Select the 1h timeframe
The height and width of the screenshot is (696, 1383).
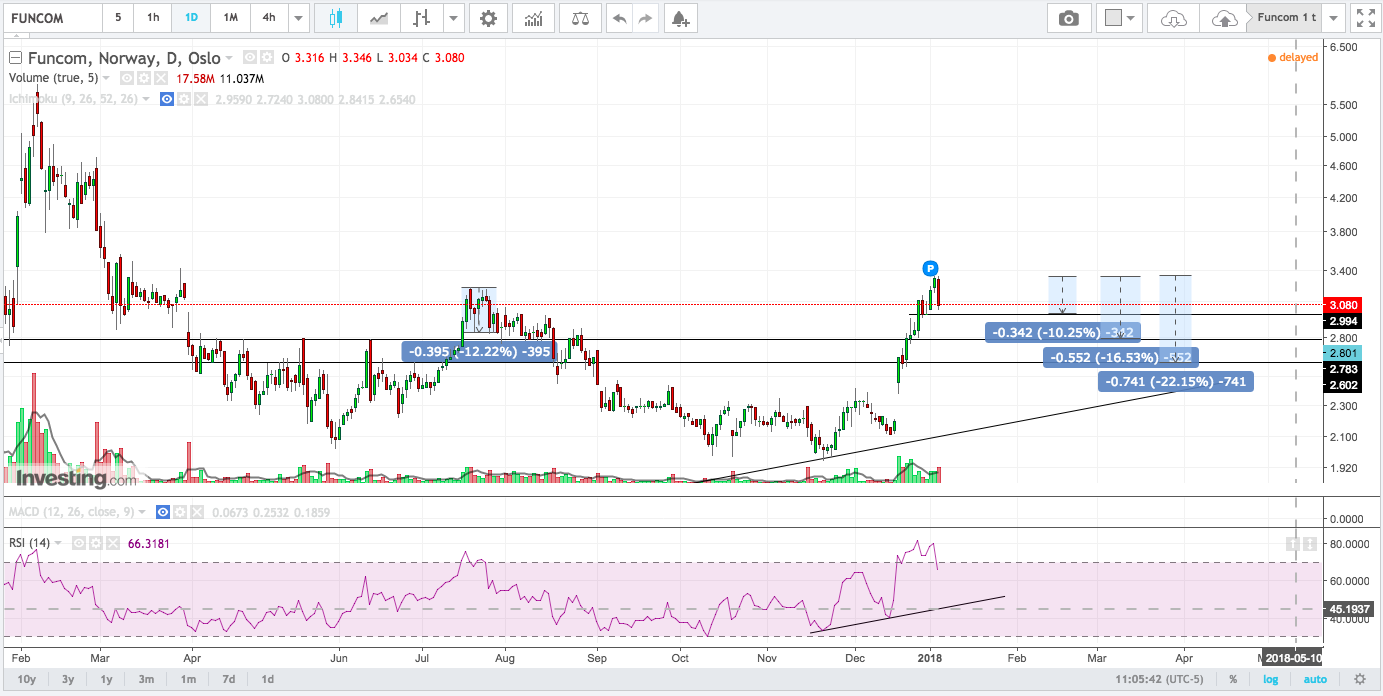tap(152, 18)
